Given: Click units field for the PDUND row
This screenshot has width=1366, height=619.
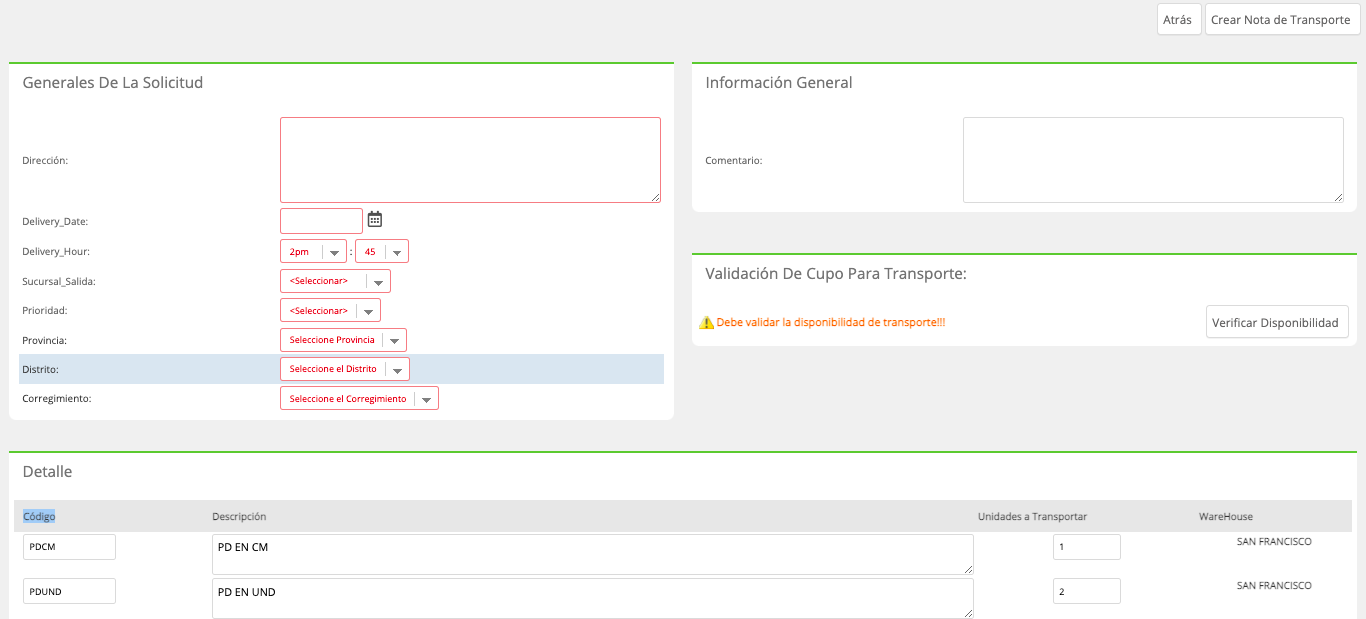Looking at the screenshot, I should coord(1087,591).
